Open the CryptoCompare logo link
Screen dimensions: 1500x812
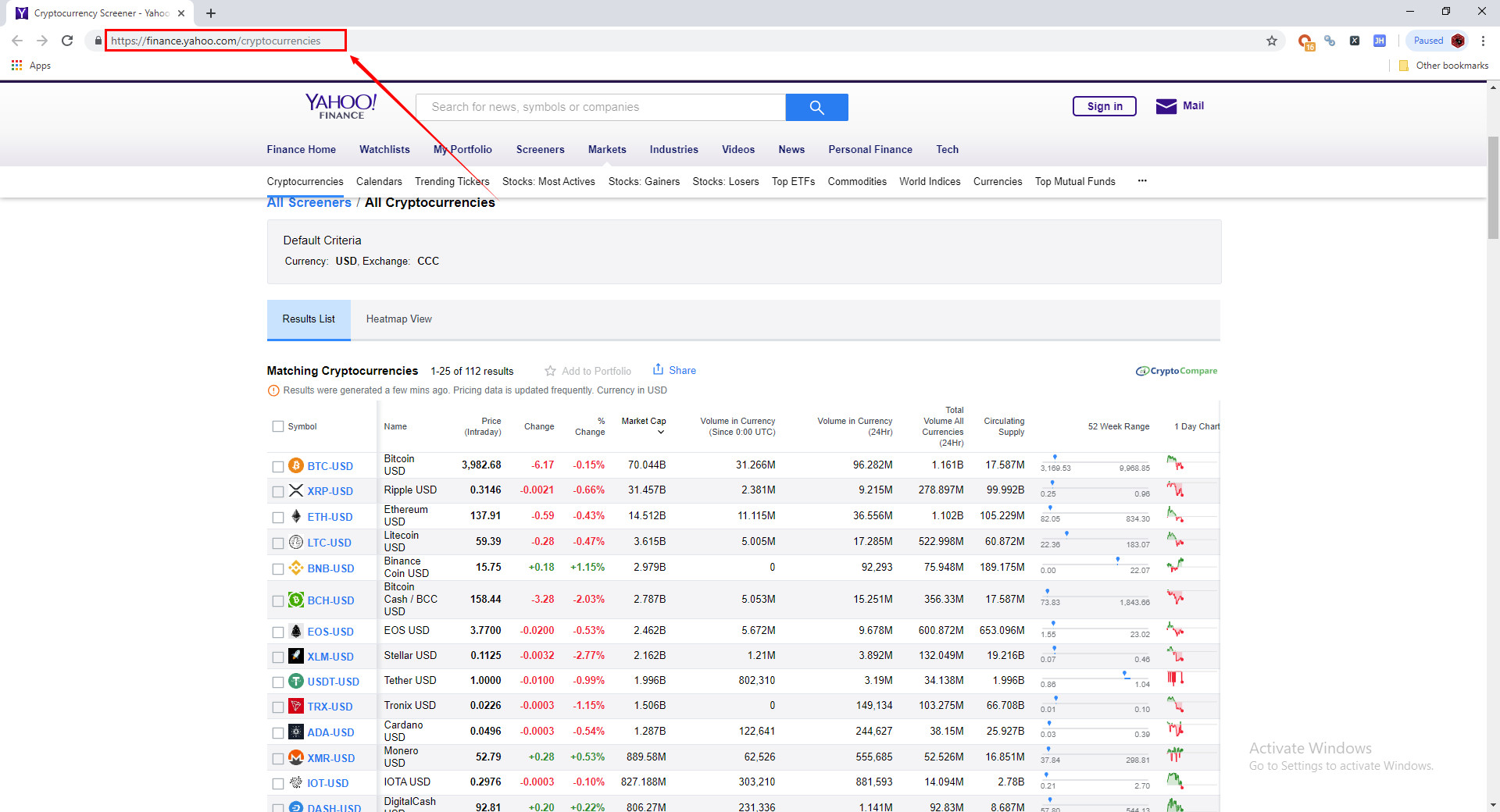click(x=1177, y=371)
